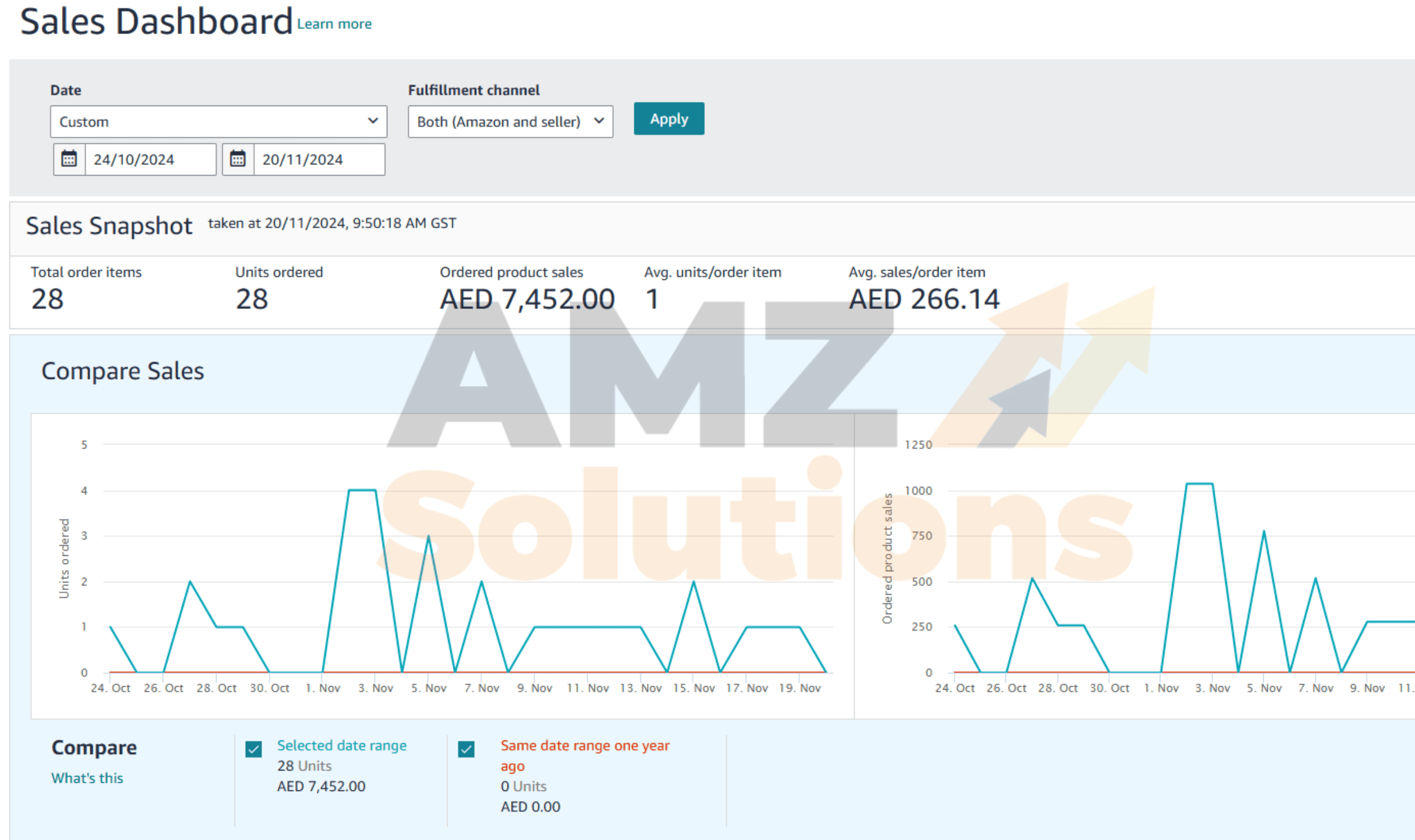Open the end date calendar icon
The height and width of the screenshot is (840, 1415).
pyautogui.click(x=238, y=159)
